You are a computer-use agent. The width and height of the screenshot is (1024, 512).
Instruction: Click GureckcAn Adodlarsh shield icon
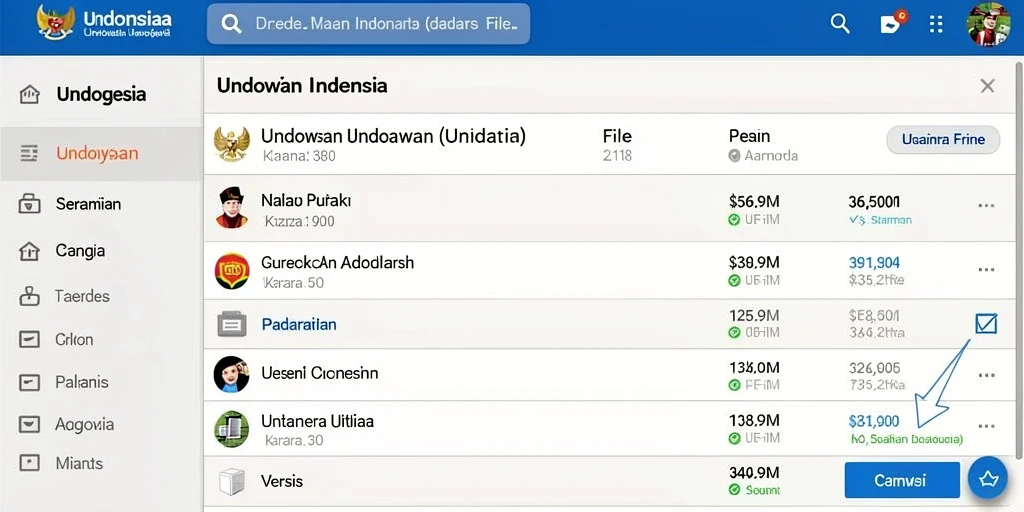[232, 271]
